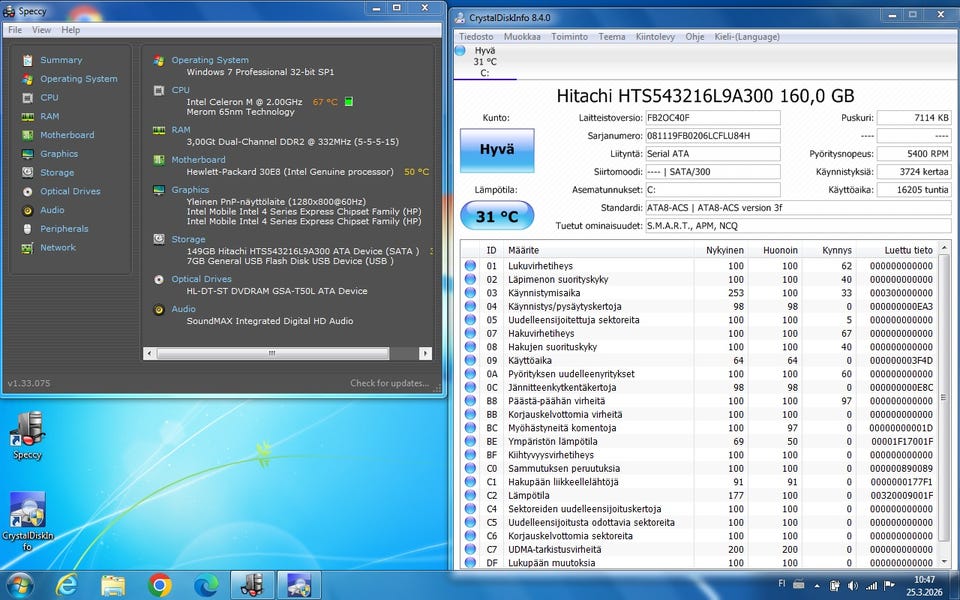Select Audio in the Speccy sidebar
The image size is (960, 600).
coord(52,210)
